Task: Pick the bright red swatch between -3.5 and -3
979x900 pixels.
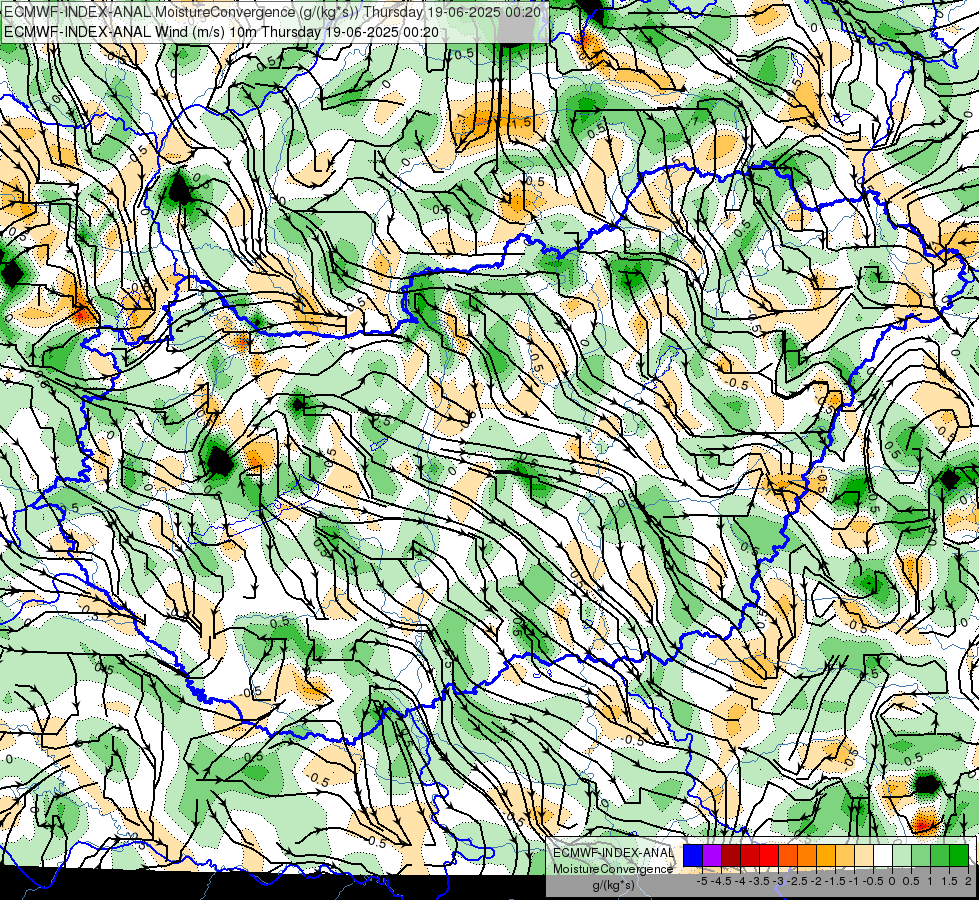Action: 769,856
